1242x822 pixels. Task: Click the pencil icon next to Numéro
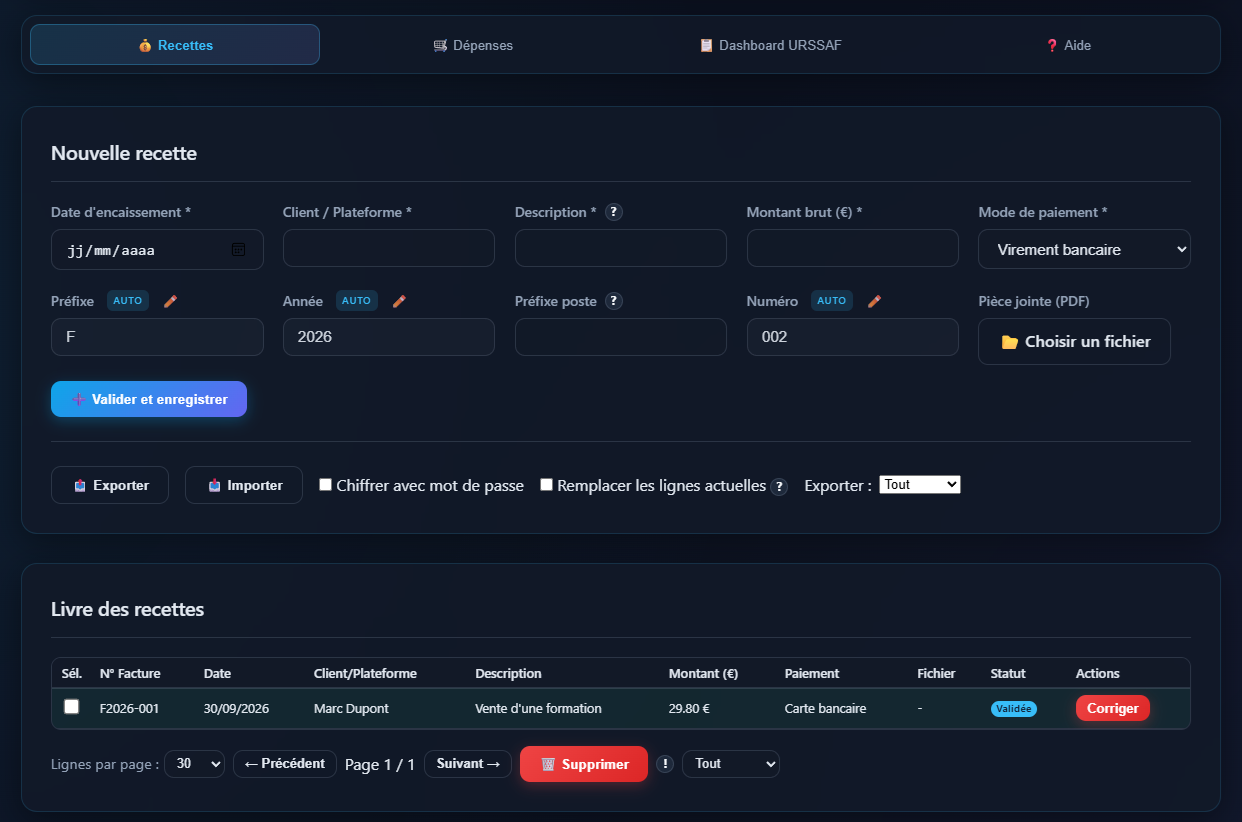point(874,301)
